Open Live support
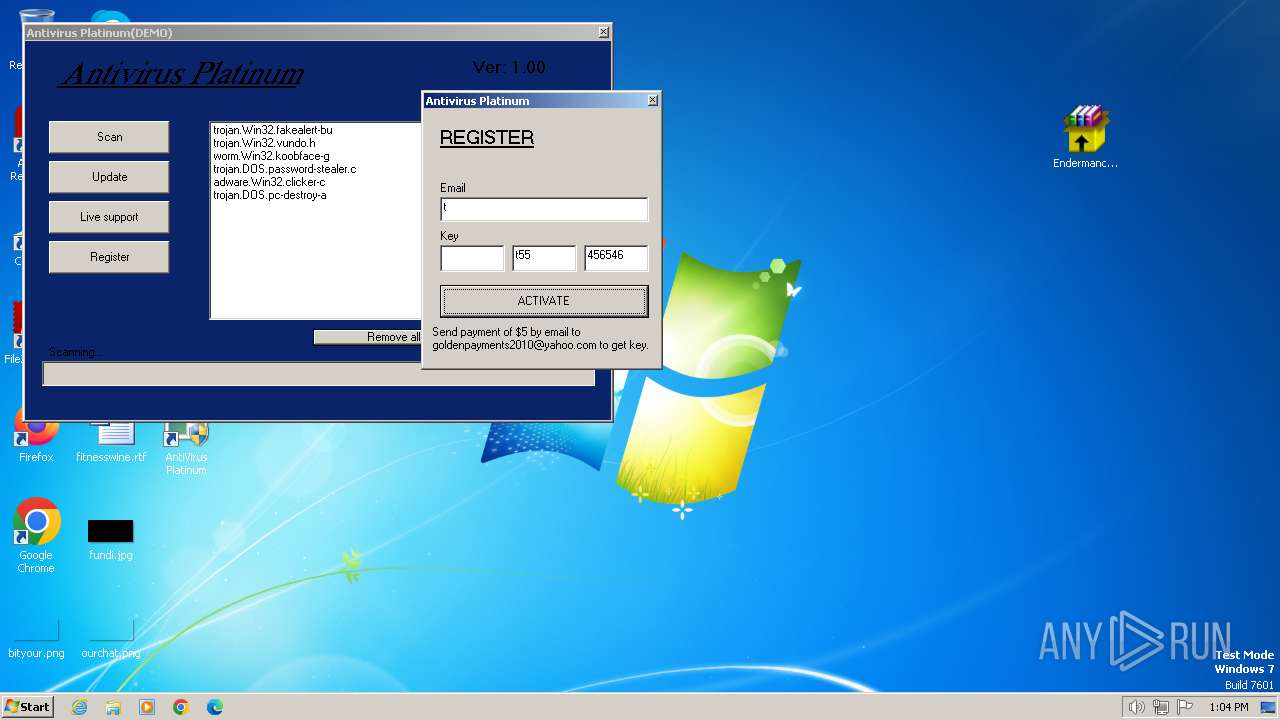1280x720 pixels. pos(109,217)
